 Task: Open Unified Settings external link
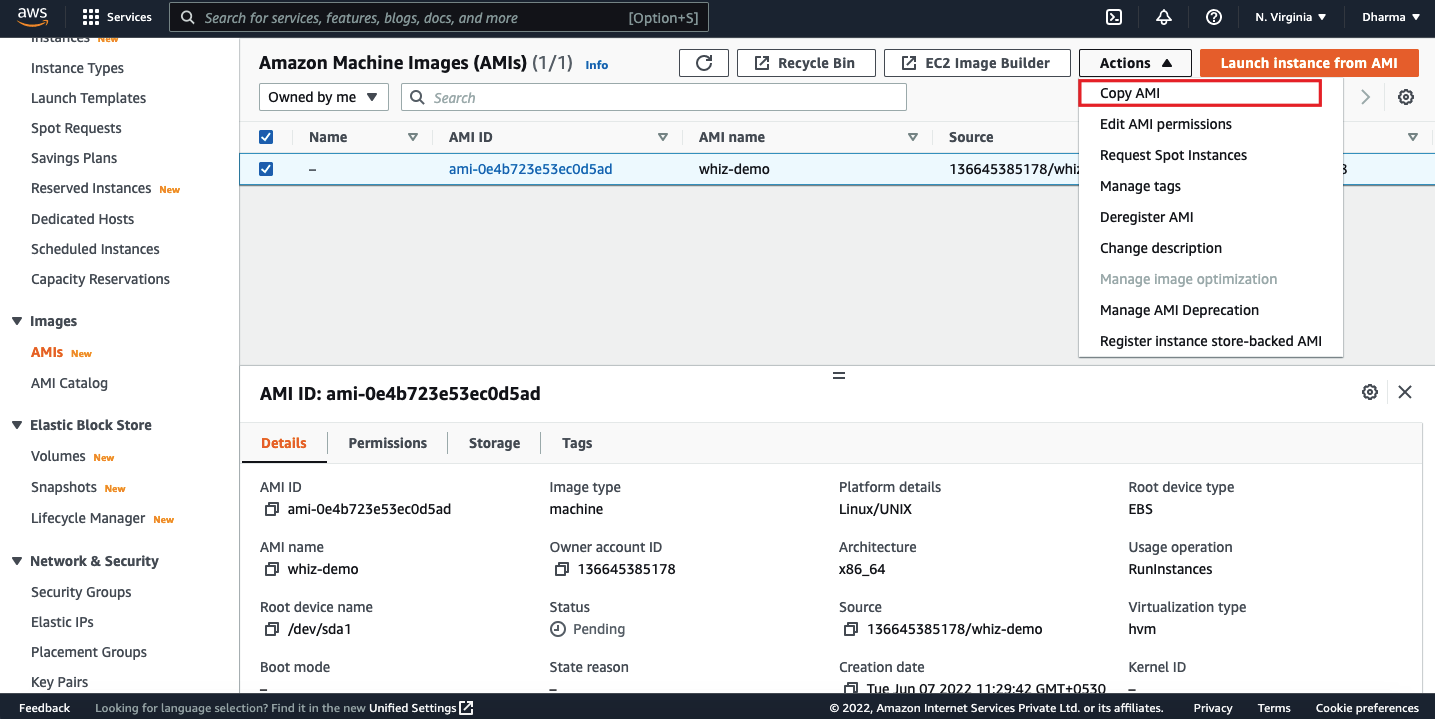421,708
